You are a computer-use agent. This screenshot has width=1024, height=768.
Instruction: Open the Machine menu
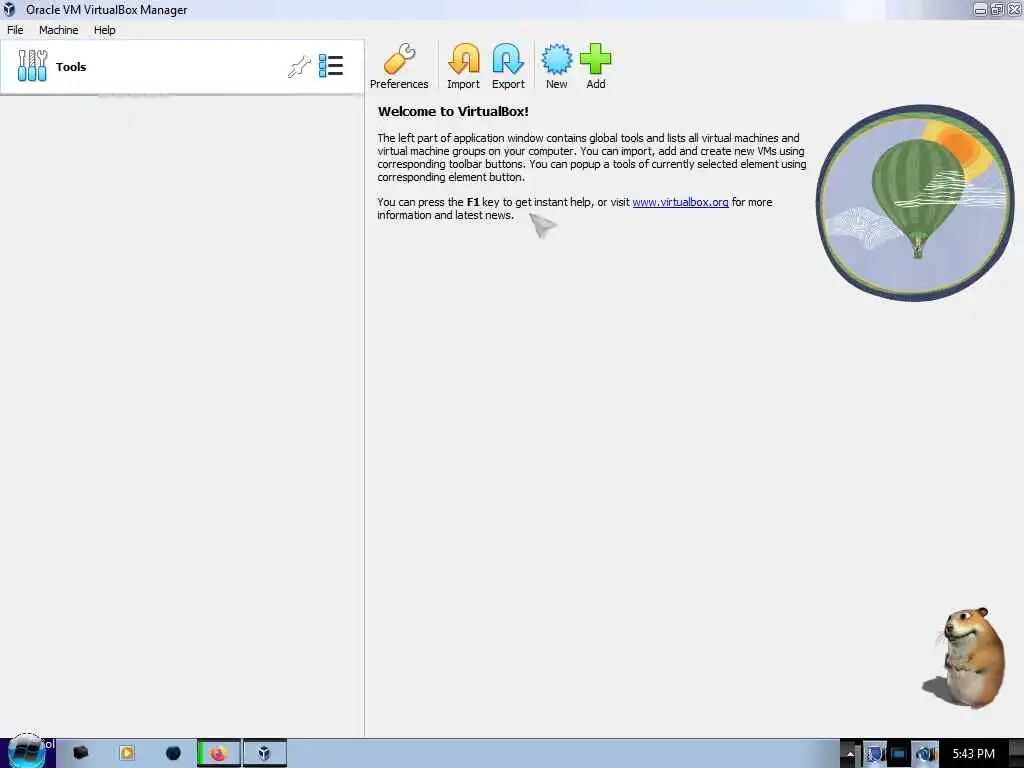click(59, 30)
